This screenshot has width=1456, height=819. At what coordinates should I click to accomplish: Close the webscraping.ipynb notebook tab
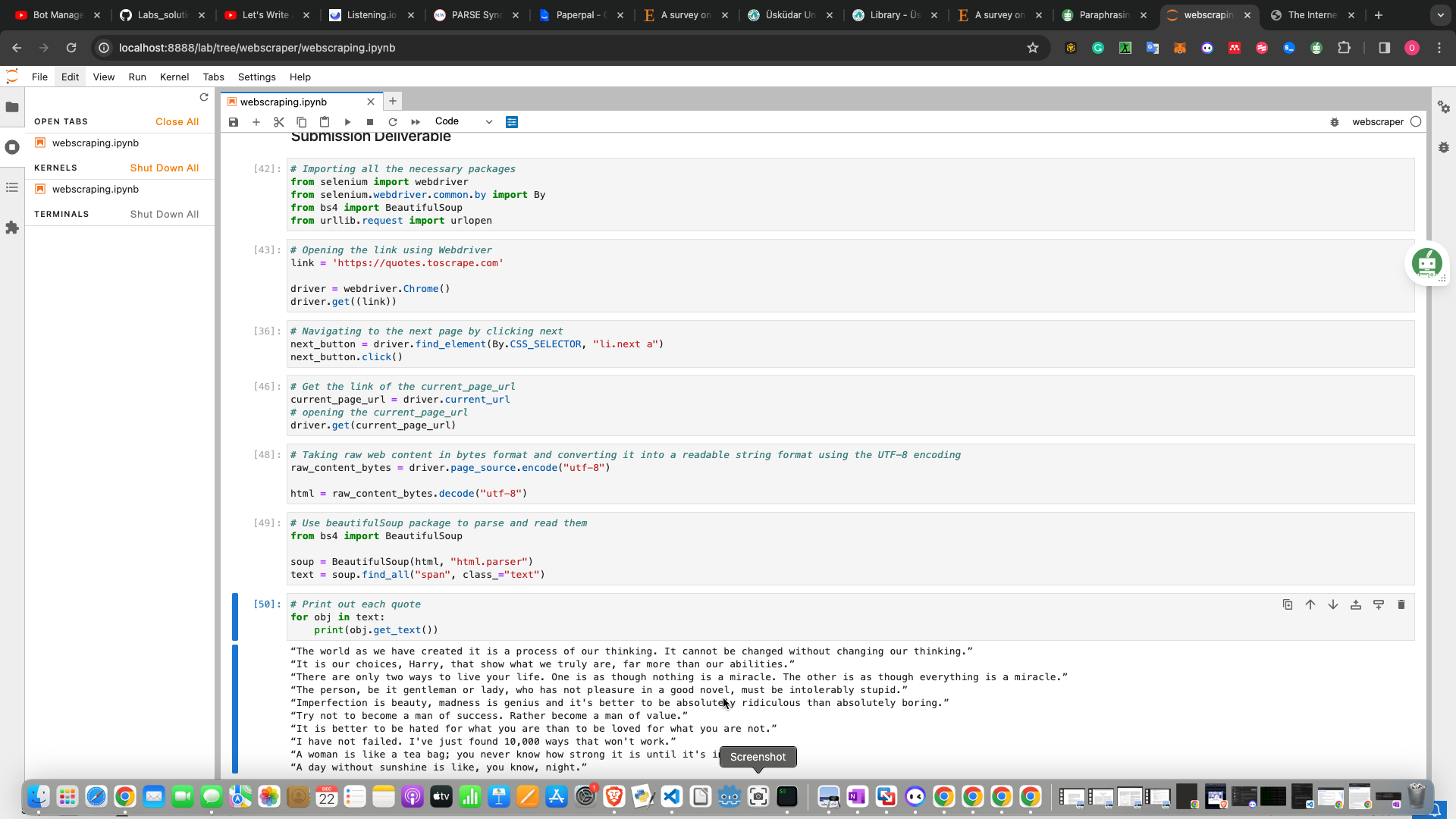point(371,102)
